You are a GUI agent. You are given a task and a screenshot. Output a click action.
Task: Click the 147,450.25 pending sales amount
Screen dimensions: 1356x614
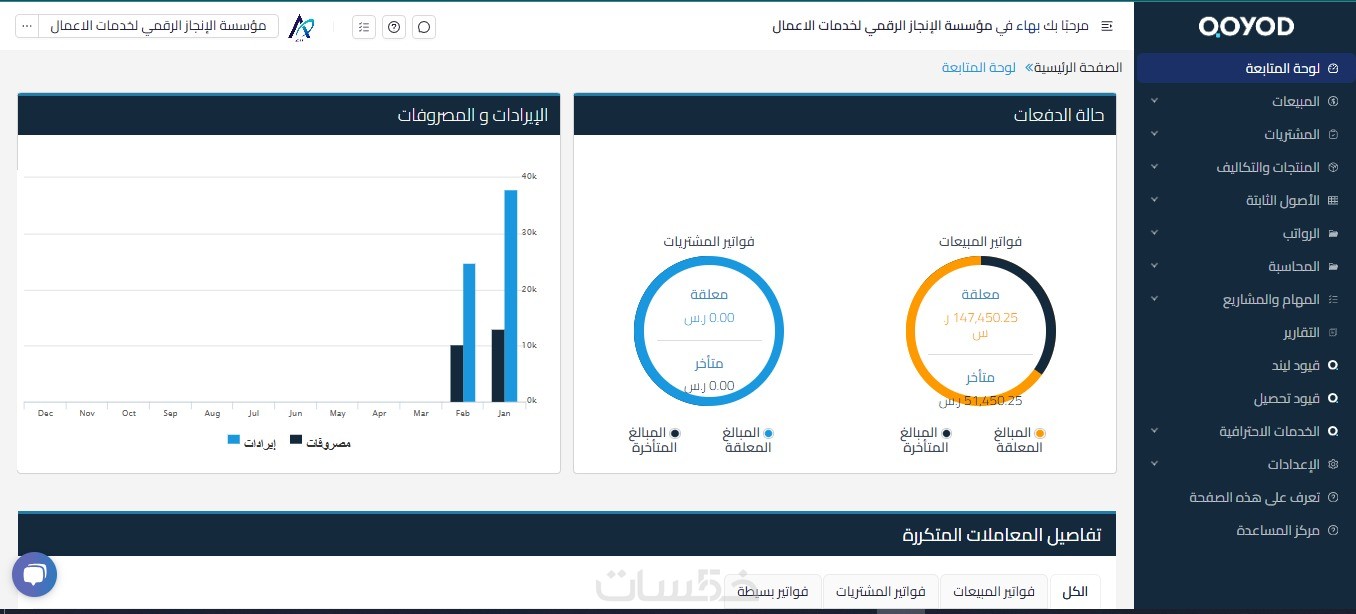pyautogui.click(x=981, y=324)
